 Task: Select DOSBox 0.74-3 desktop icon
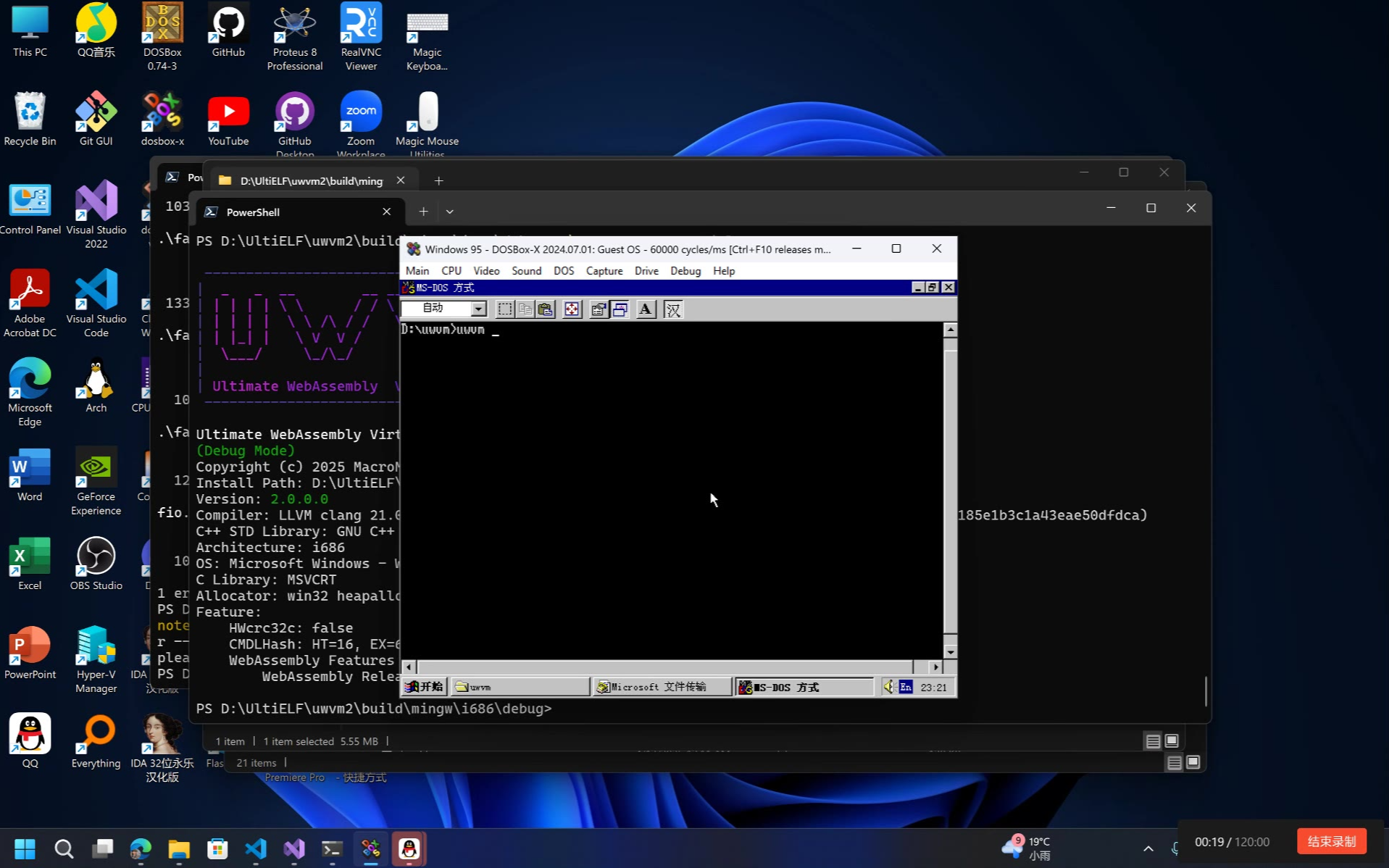(x=162, y=38)
